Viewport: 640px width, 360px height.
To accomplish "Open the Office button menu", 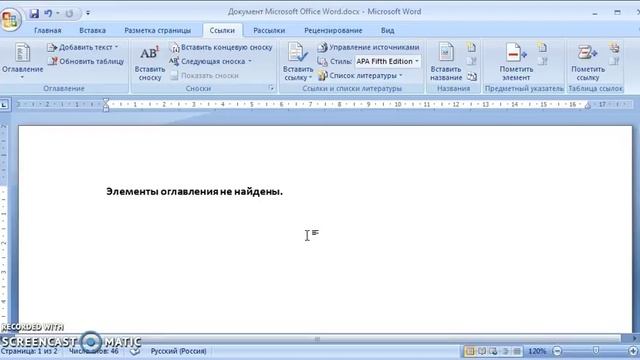I will click(10, 19).
